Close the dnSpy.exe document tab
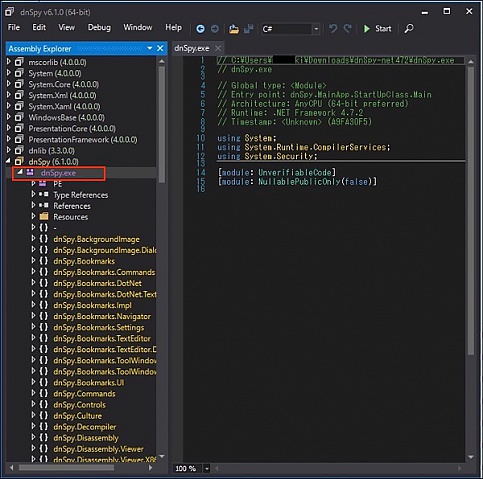483x479 pixels. (x=218, y=48)
